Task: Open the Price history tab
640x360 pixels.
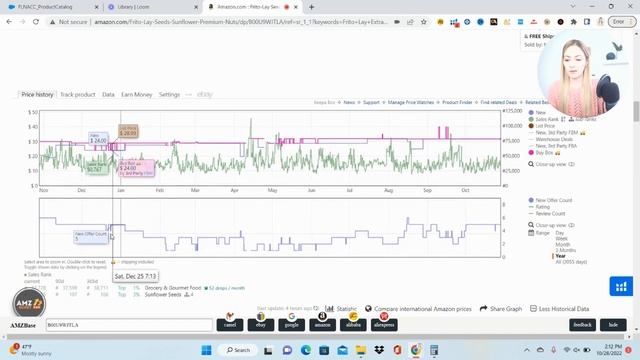Action: (x=37, y=94)
